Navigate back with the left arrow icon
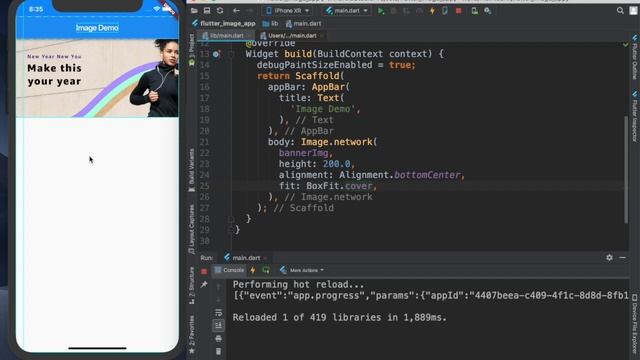640x360 pixels. click(236, 11)
